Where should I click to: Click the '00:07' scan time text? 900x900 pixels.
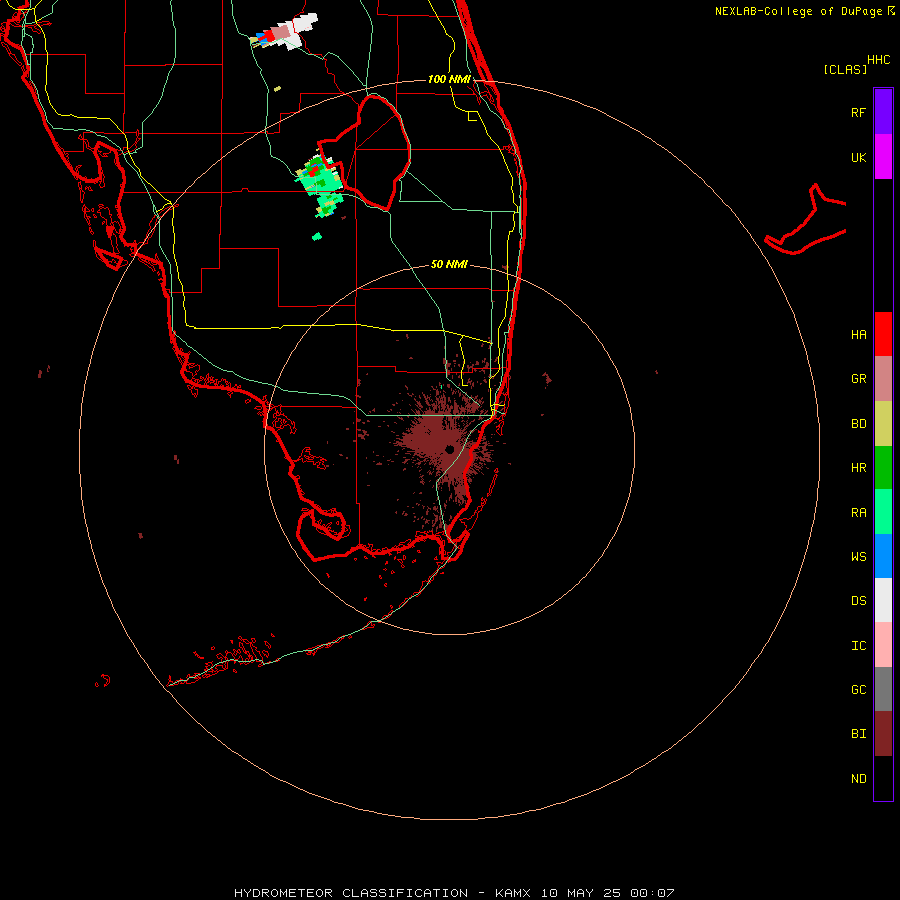(x=652, y=893)
